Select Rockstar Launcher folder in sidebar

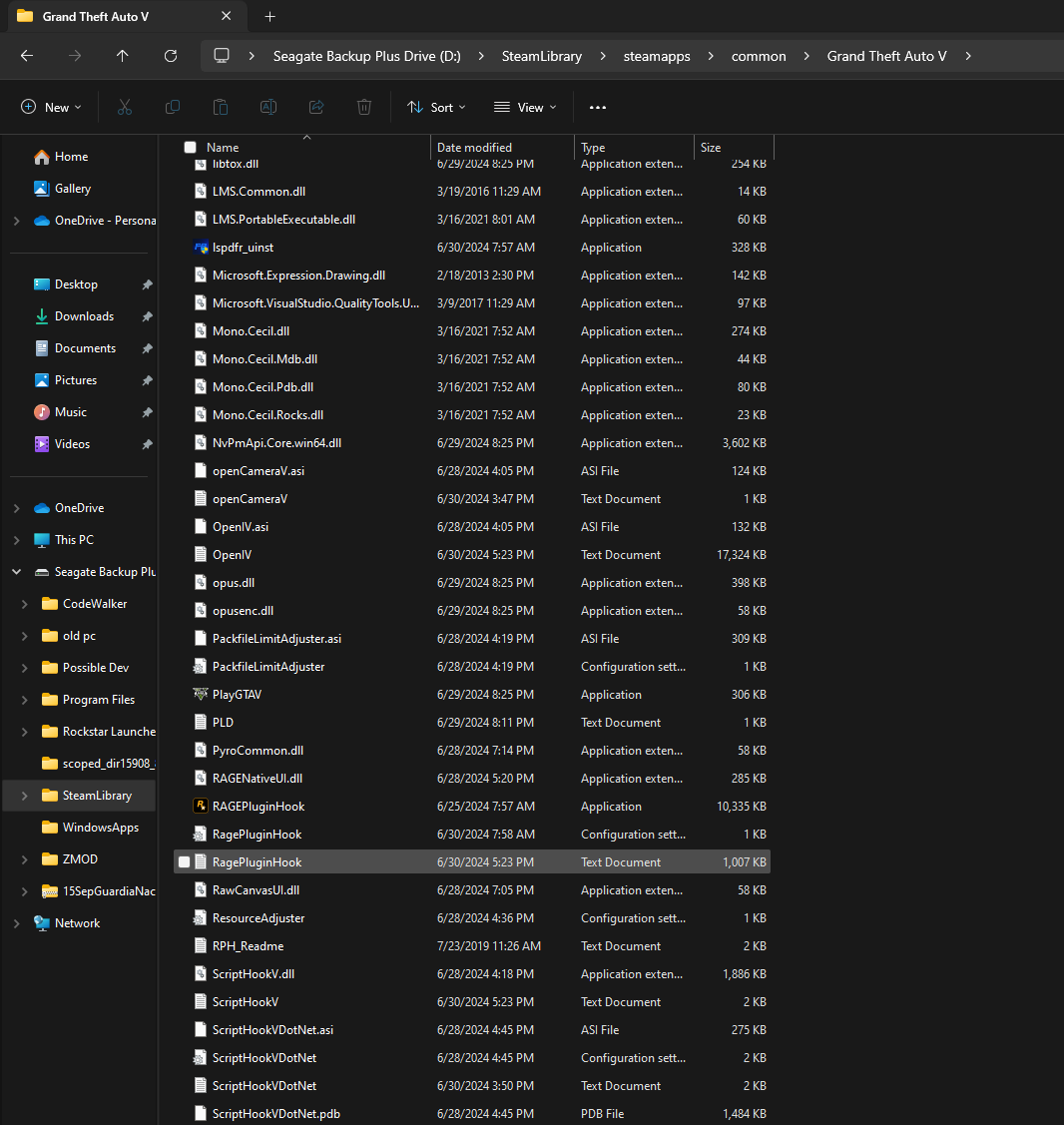click(98, 732)
